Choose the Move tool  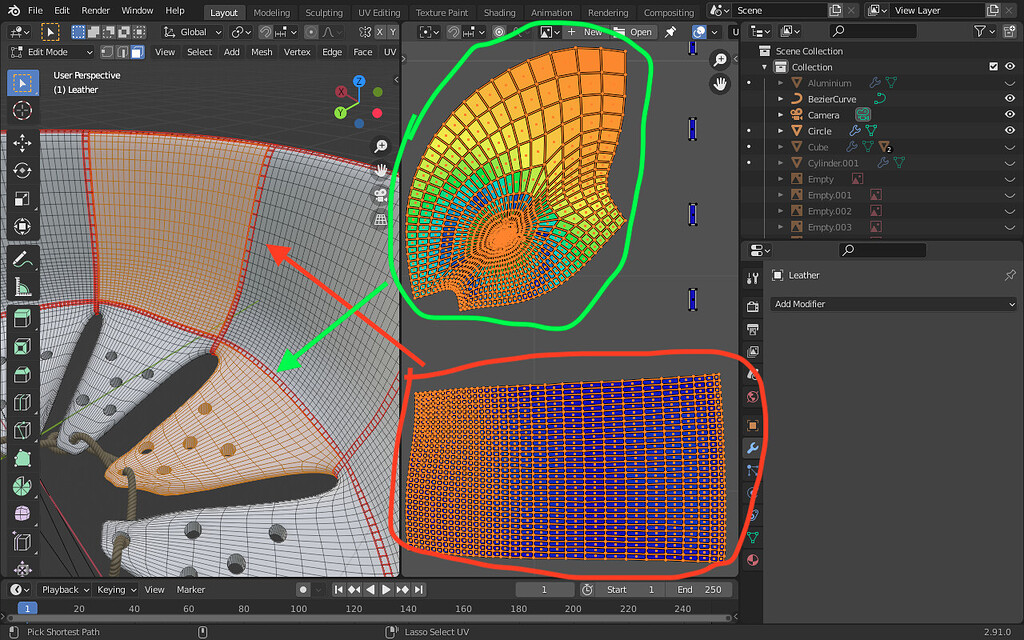(23, 143)
